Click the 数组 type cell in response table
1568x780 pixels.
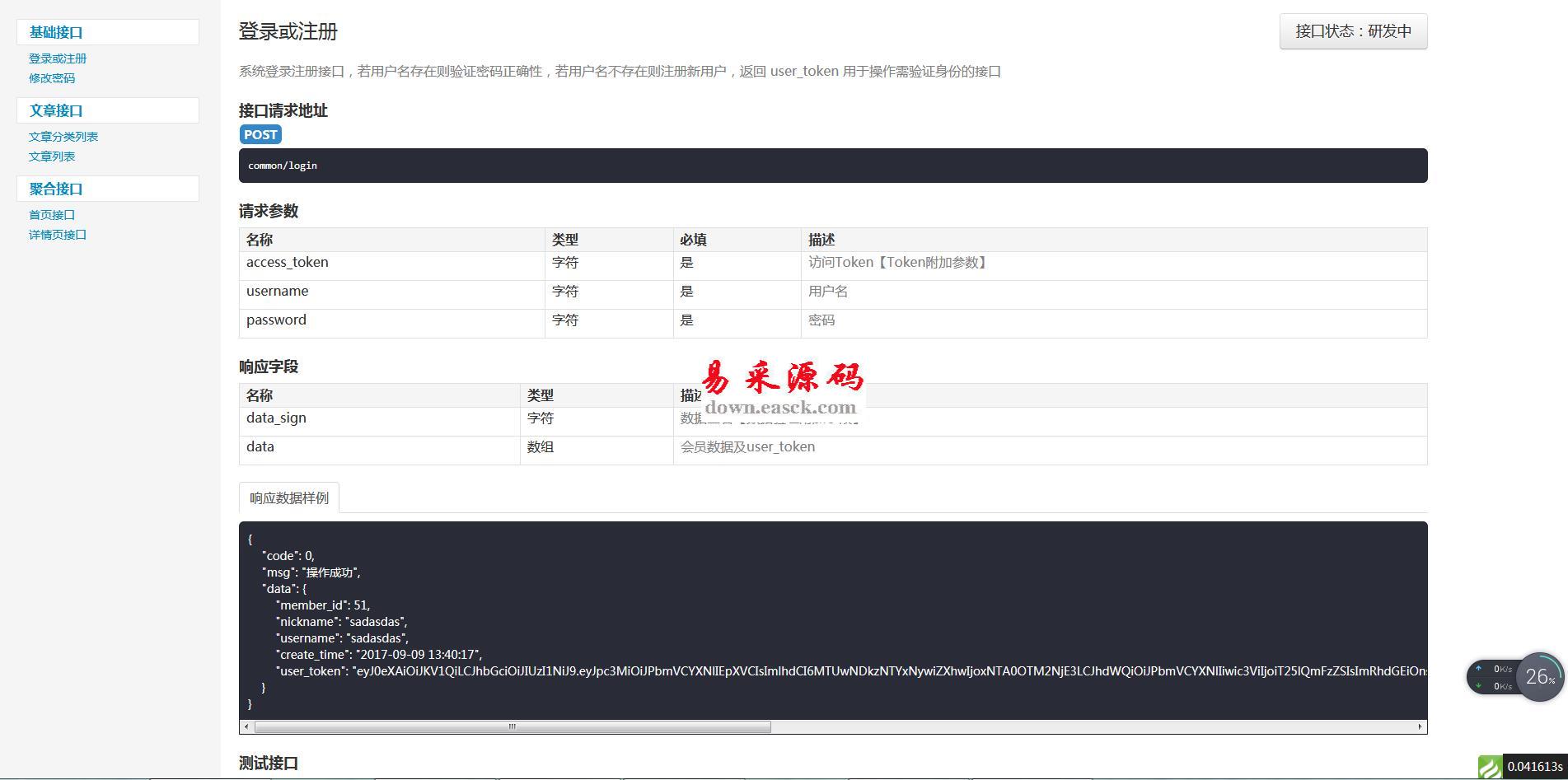coord(597,451)
